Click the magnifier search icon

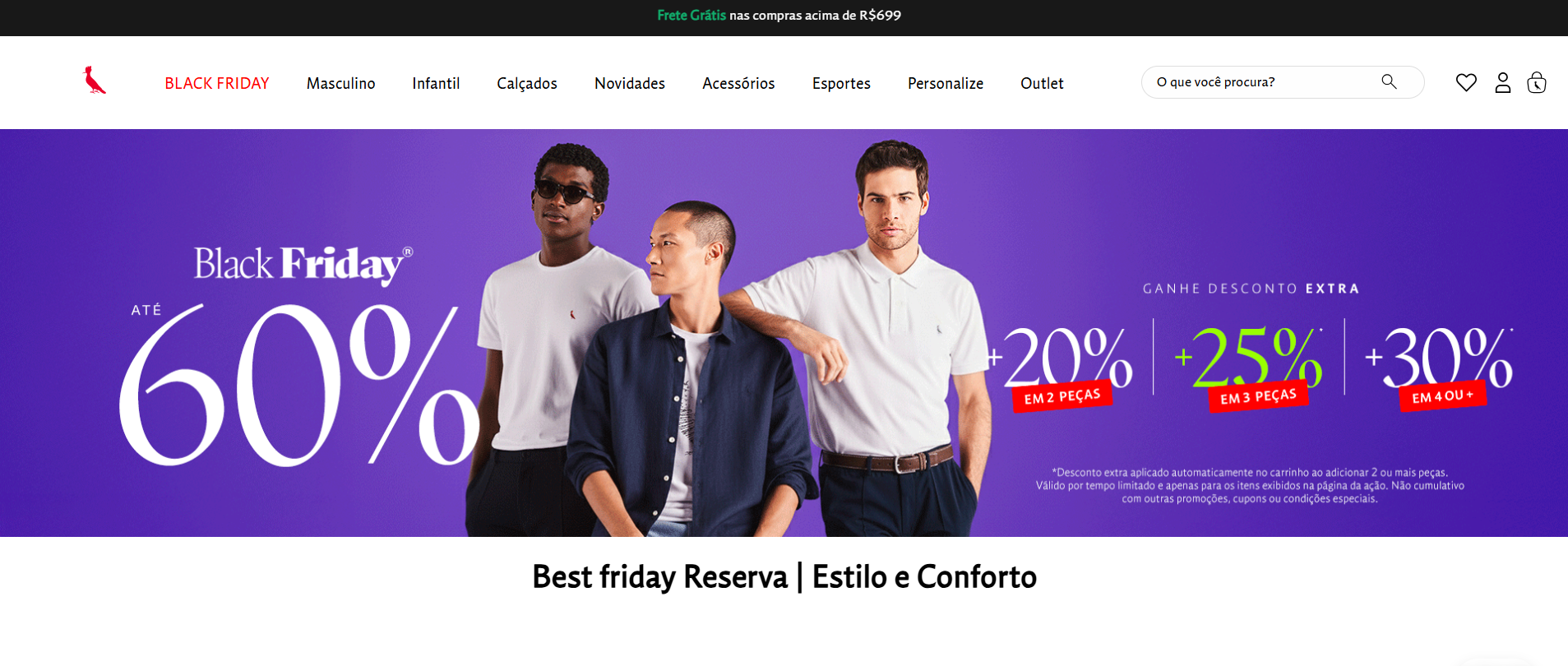(1389, 81)
